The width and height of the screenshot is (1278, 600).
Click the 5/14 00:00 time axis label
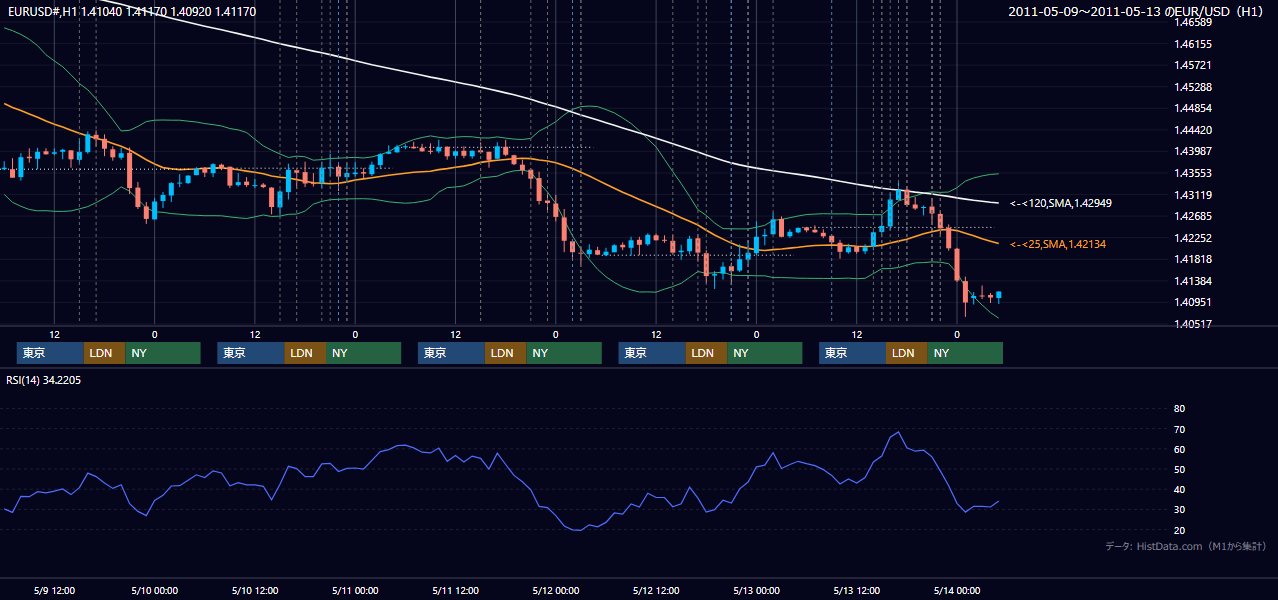pos(957,590)
